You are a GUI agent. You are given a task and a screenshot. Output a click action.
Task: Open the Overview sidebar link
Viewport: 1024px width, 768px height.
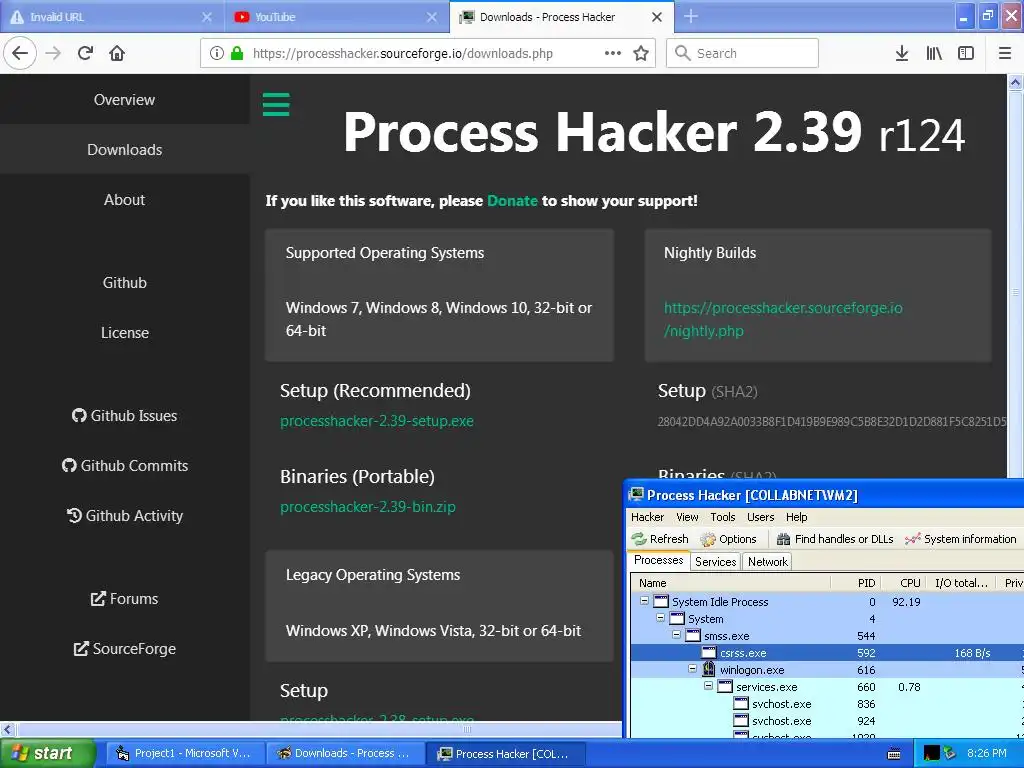pos(124,99)
